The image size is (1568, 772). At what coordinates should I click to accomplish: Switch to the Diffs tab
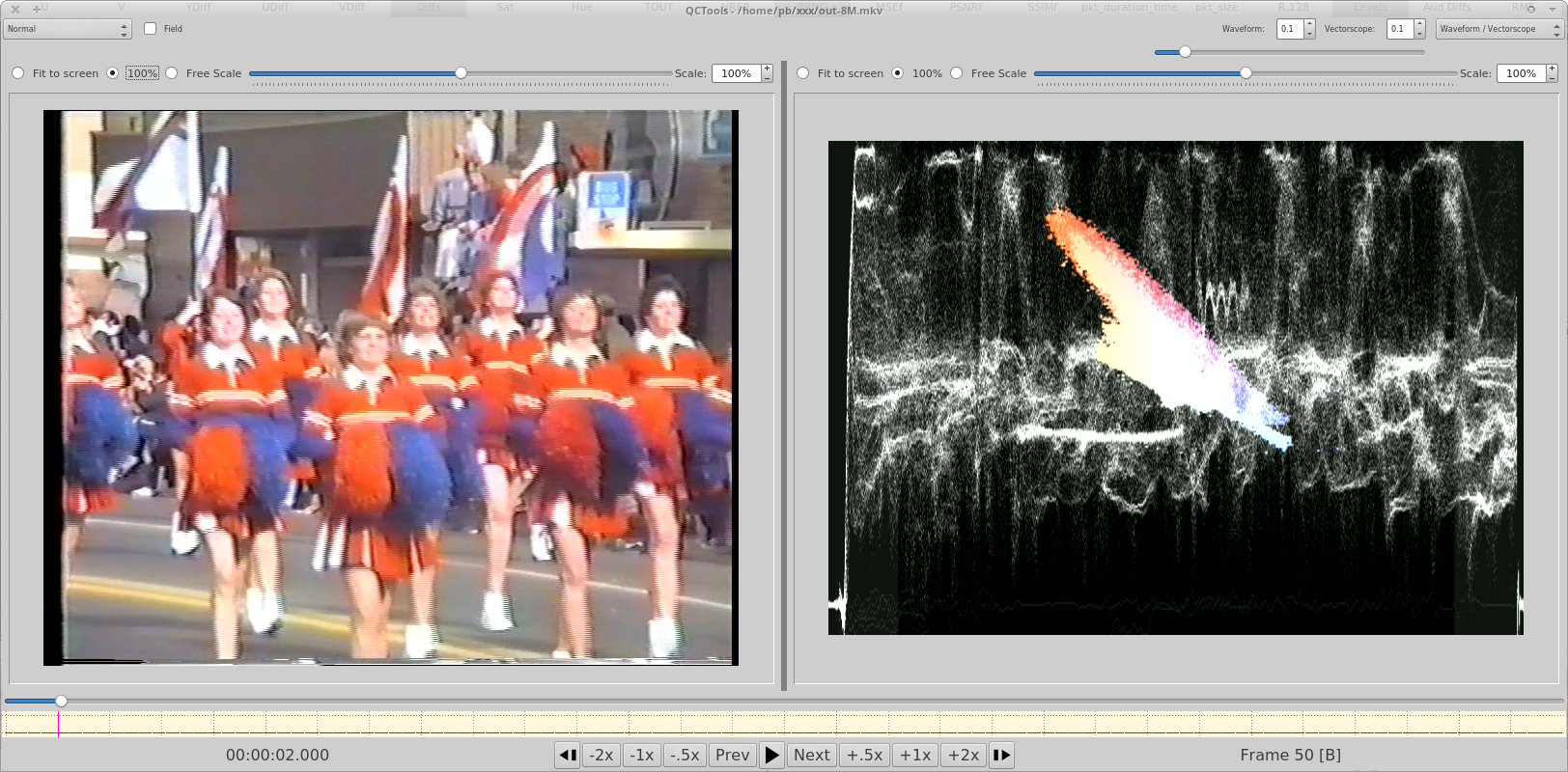click(x=428, y=8)
